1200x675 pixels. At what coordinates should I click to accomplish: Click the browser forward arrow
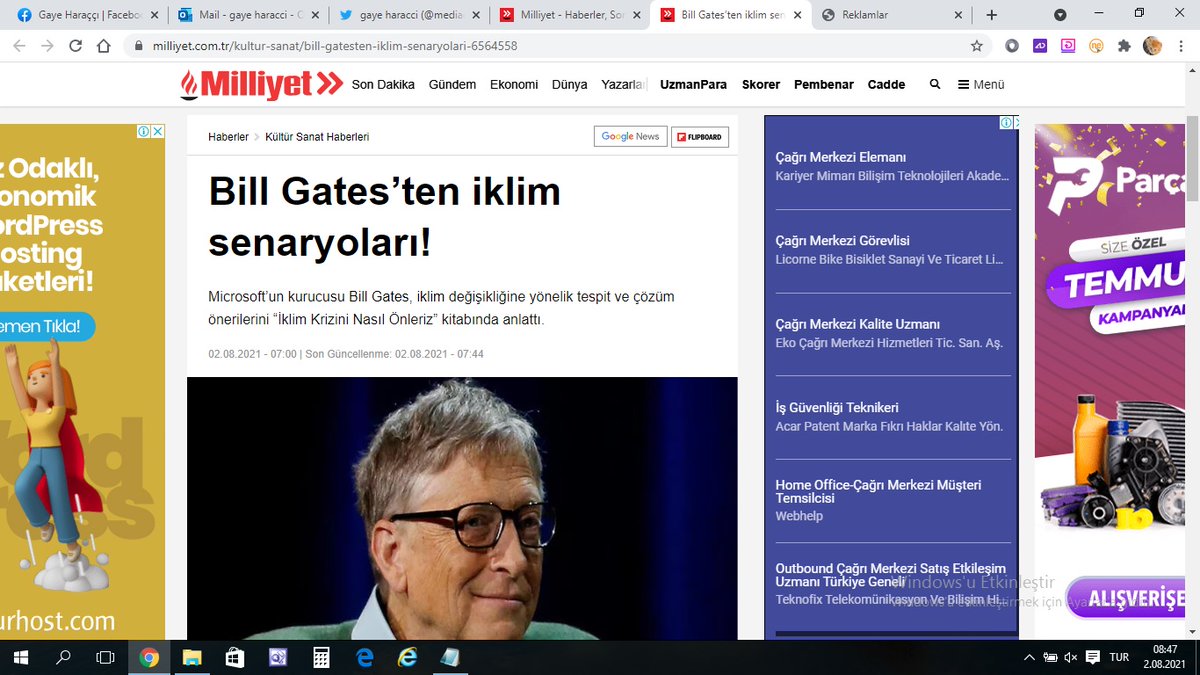coord(47,46)
